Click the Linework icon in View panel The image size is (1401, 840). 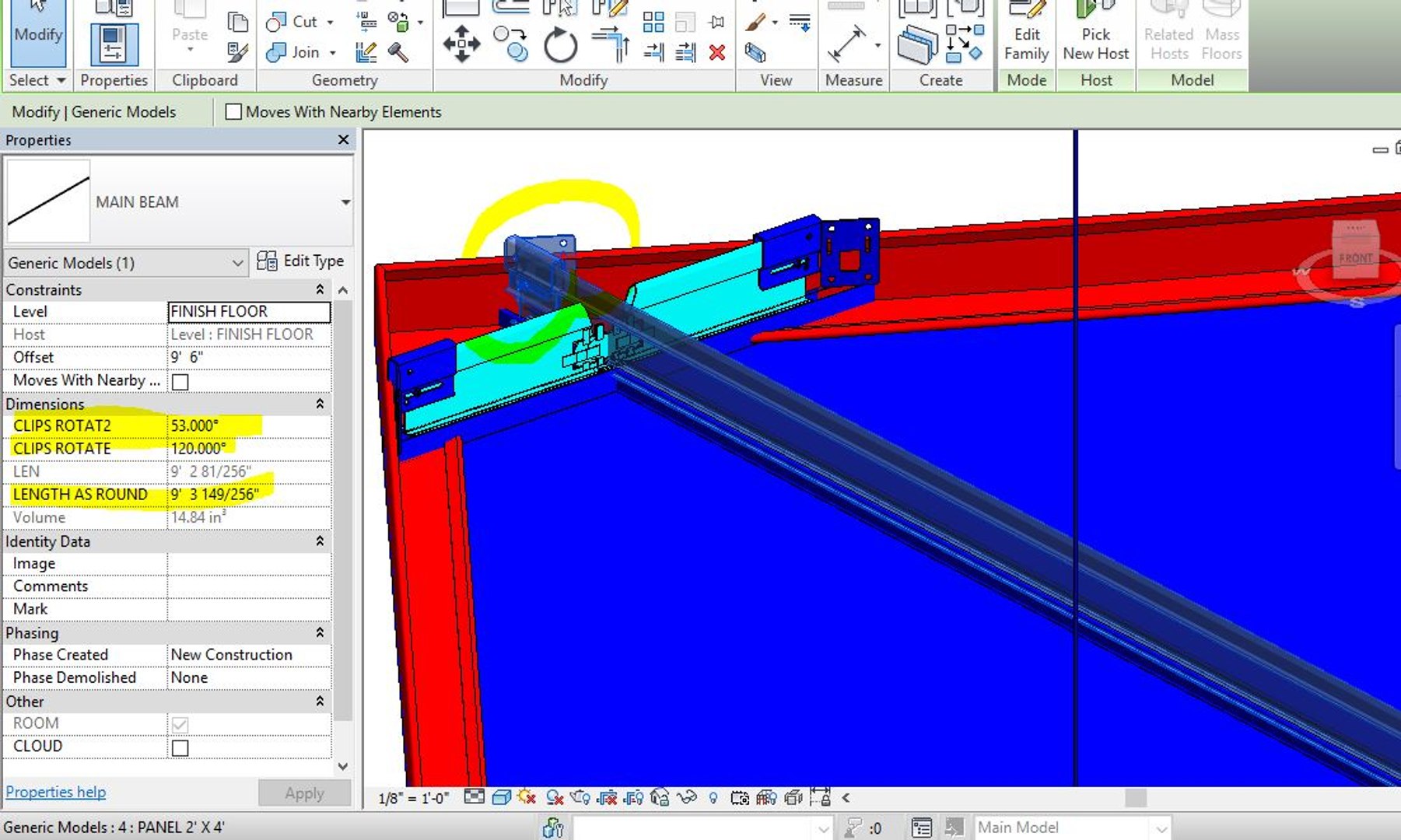(x=800, y=22)
